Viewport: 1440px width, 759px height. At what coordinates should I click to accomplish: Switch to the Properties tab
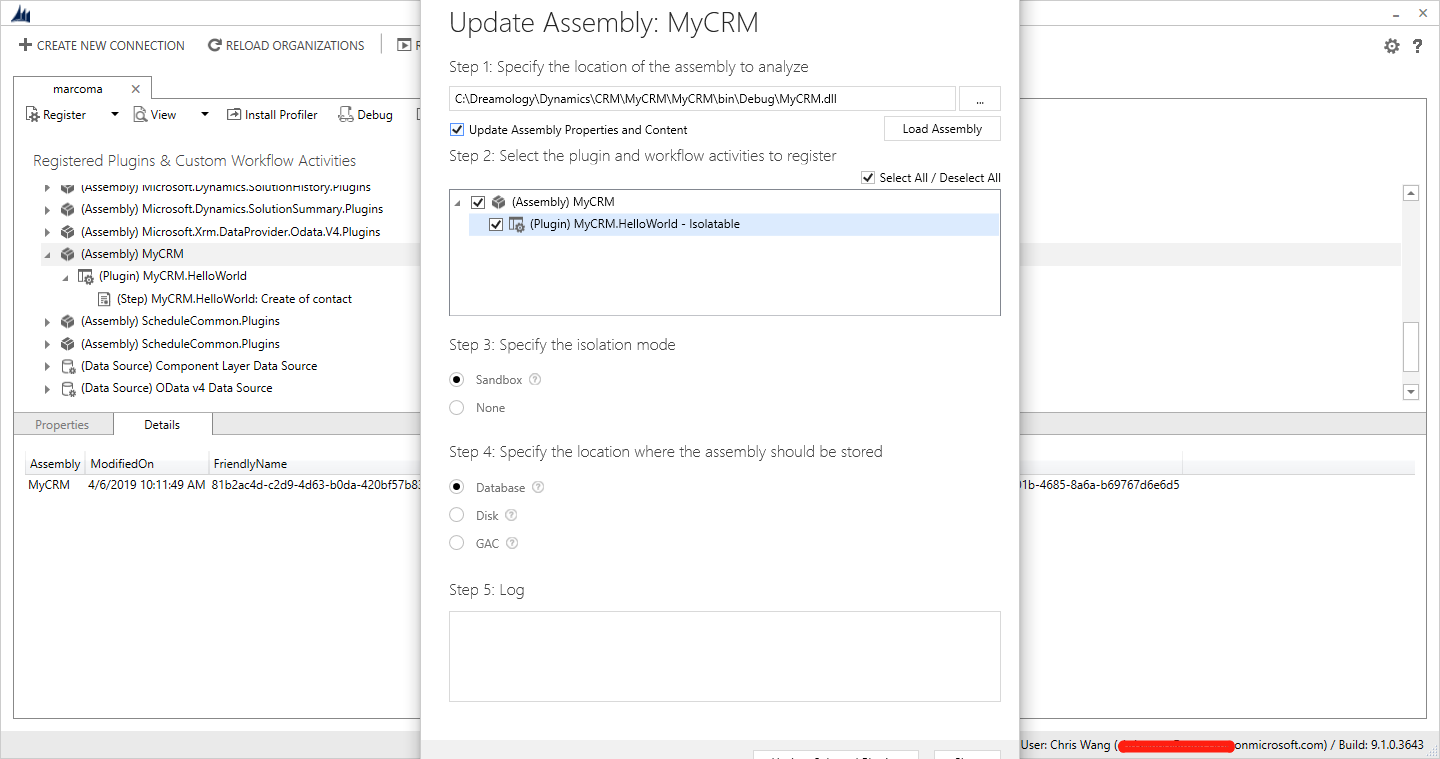pos(63,424)
